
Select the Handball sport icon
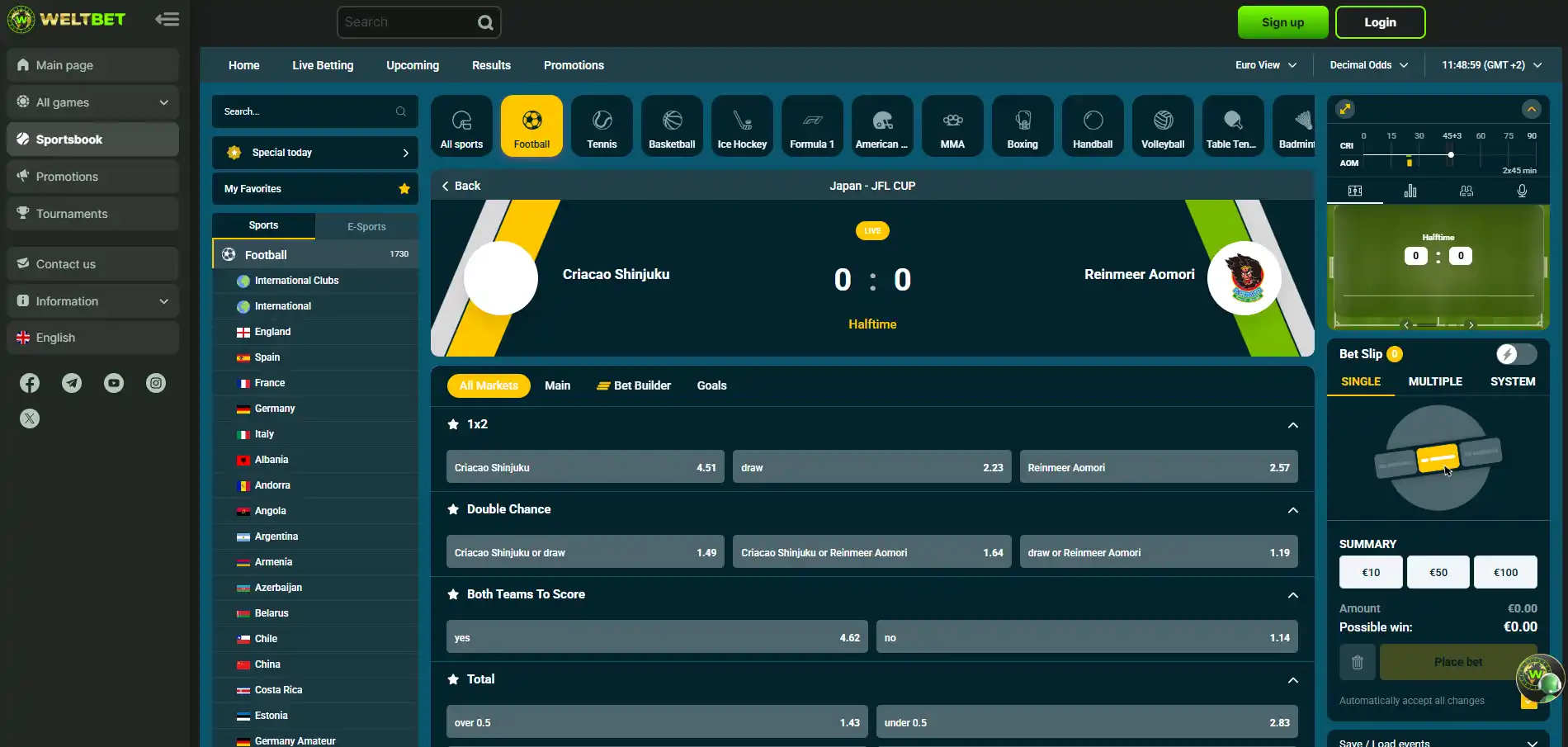tap(1093, 126)
